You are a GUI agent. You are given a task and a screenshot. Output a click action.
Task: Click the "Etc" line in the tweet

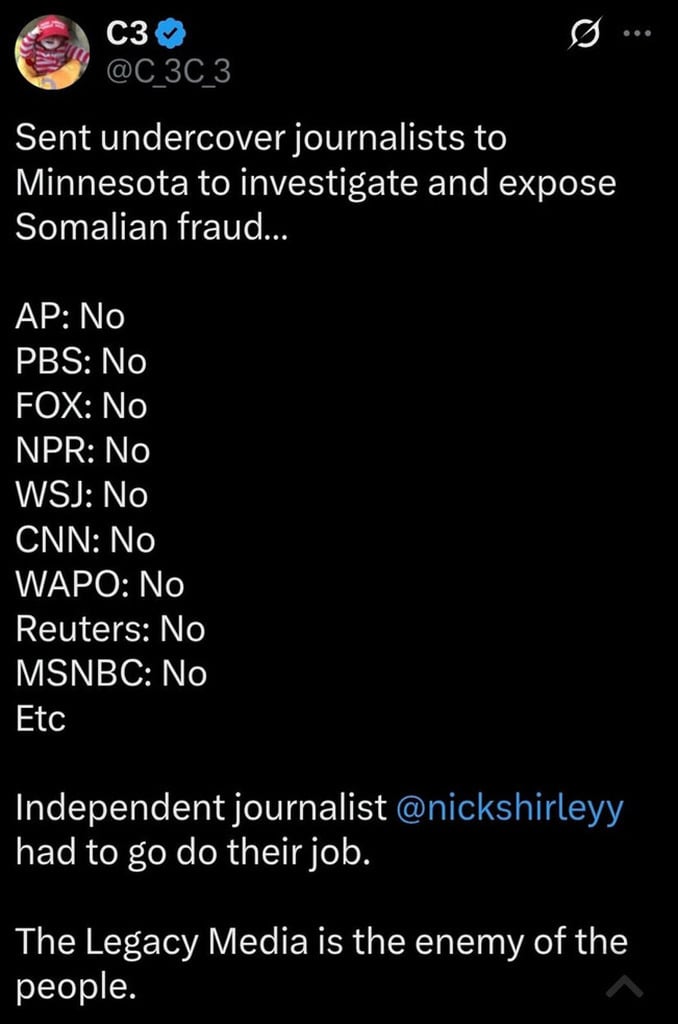(41, 719)
